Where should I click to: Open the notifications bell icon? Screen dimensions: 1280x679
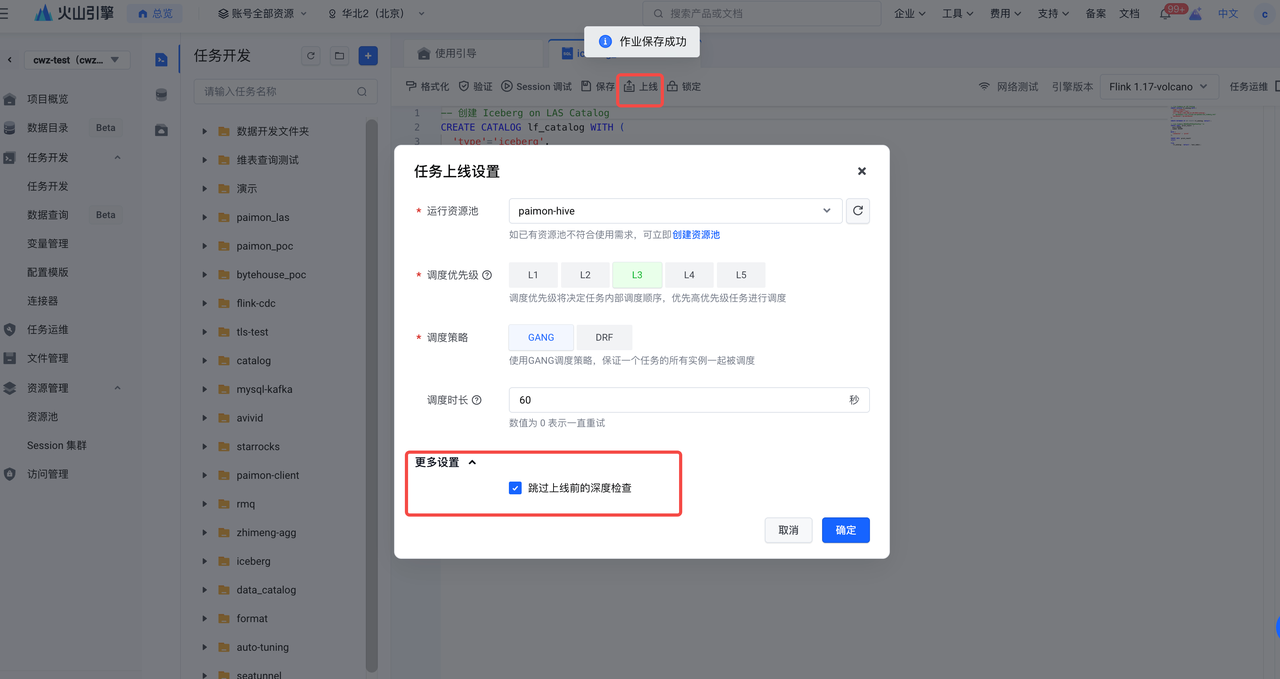[1165, 14]
